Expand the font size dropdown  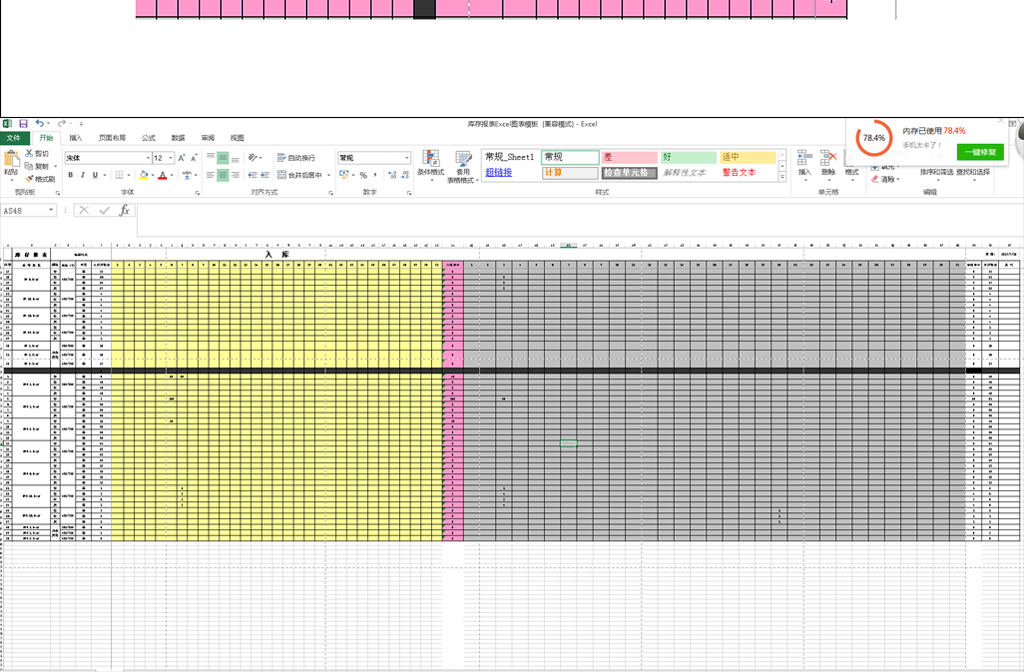pyautogui.click(x=171, y=158)
